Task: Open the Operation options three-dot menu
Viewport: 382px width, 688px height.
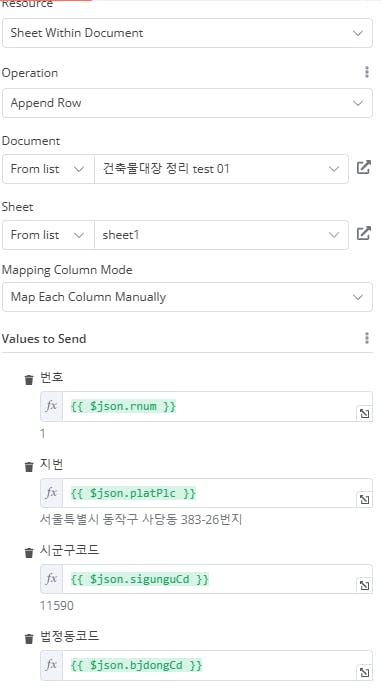Action: [367, 72]
